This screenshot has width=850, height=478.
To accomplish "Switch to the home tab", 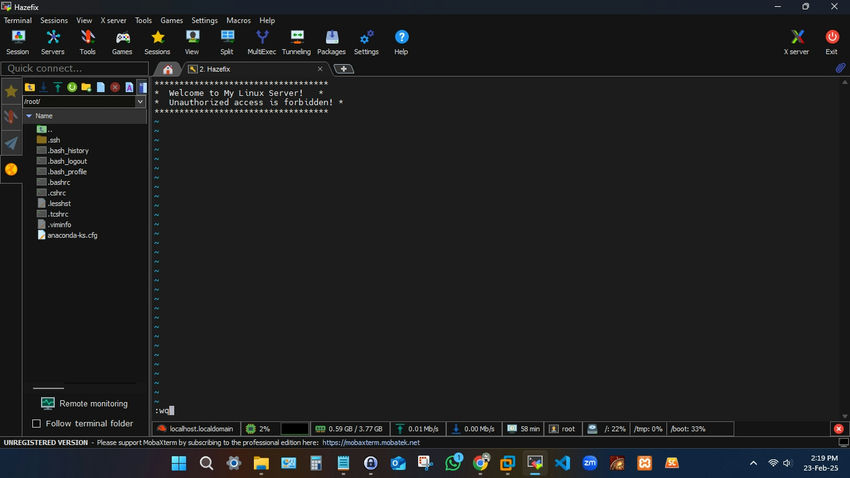I will pos(168,69).
